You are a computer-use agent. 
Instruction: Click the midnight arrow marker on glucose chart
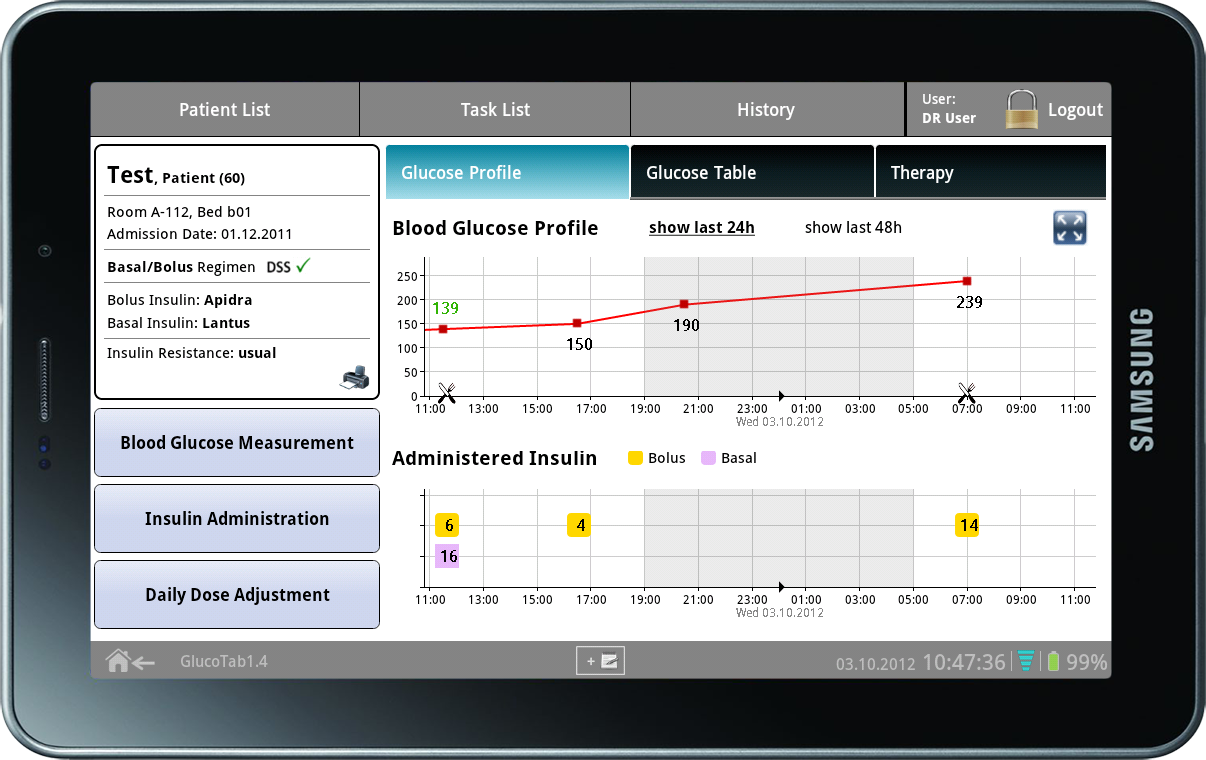coord(781,396)
